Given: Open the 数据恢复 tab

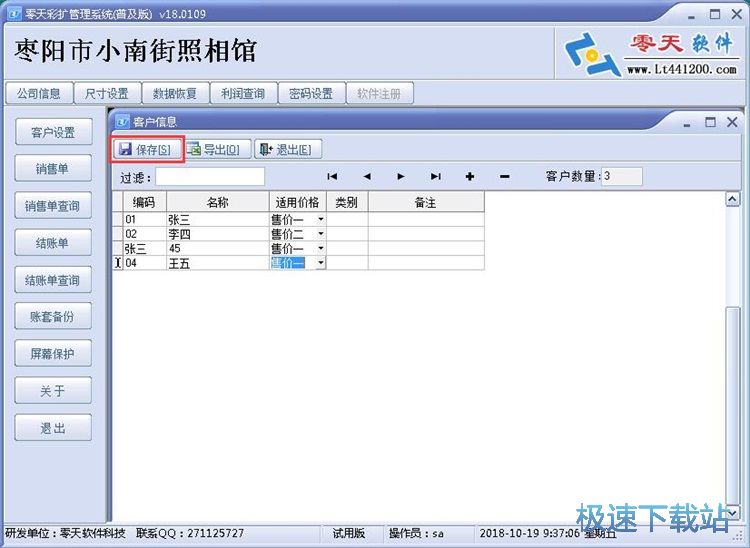Looking at the screenshot, I should point(175,93).
